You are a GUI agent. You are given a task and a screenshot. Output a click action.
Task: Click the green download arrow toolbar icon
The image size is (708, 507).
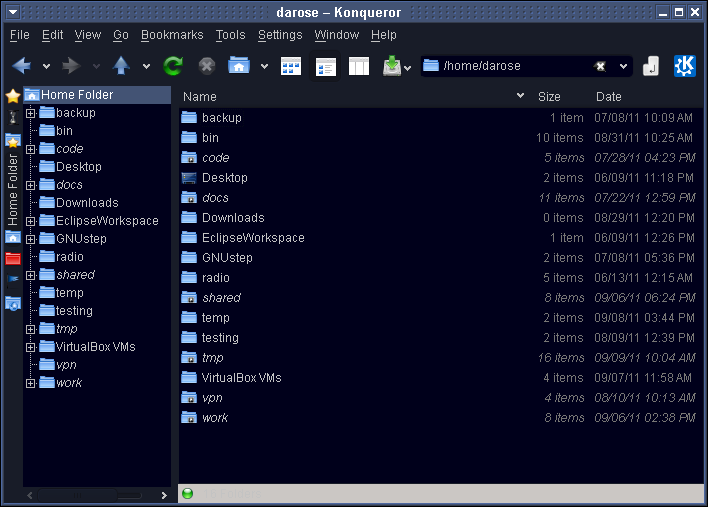pos(392,66)
